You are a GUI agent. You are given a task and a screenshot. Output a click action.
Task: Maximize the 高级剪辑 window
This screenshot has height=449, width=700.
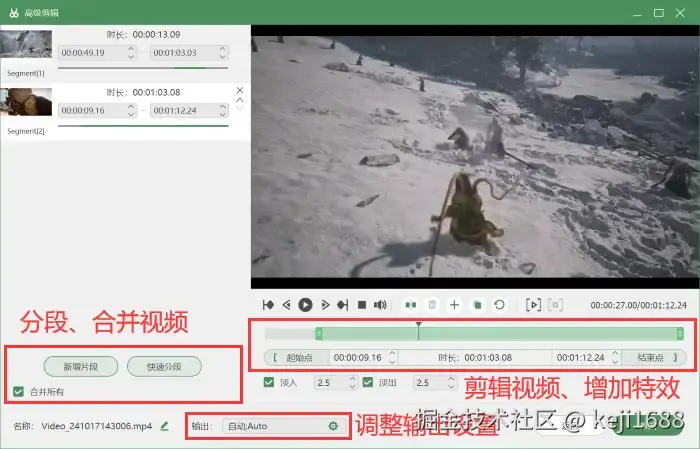click(x=659, y=13)
